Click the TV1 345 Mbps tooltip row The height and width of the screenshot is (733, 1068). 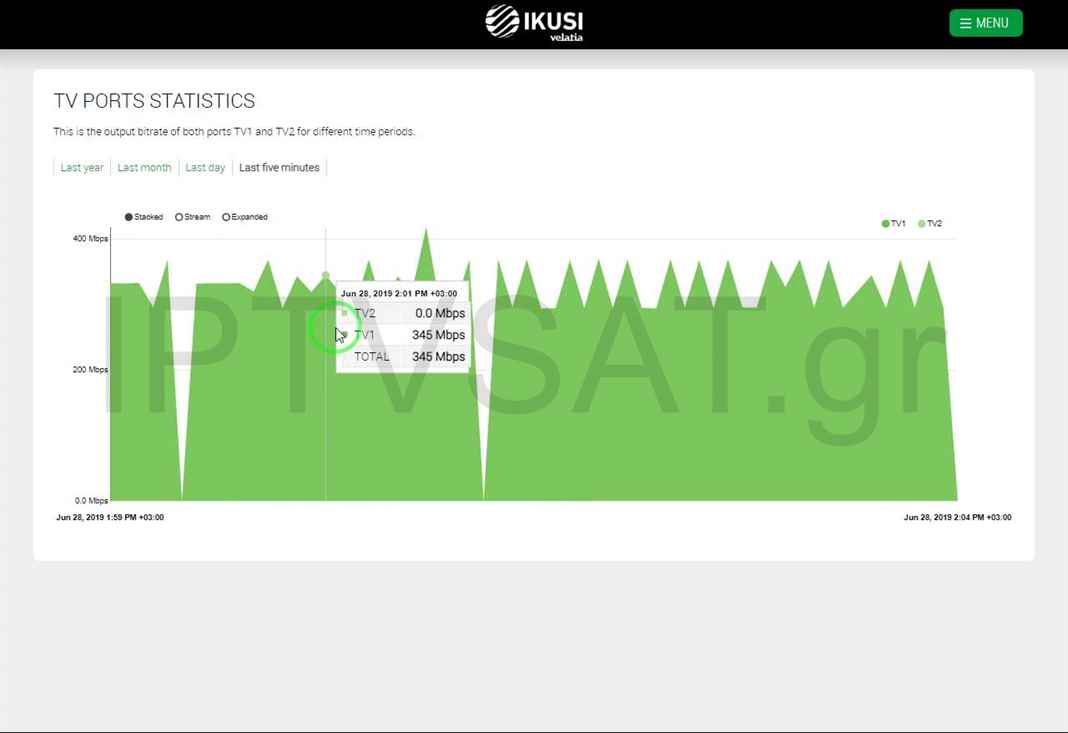pyautogui.click(x=410, y=335)
